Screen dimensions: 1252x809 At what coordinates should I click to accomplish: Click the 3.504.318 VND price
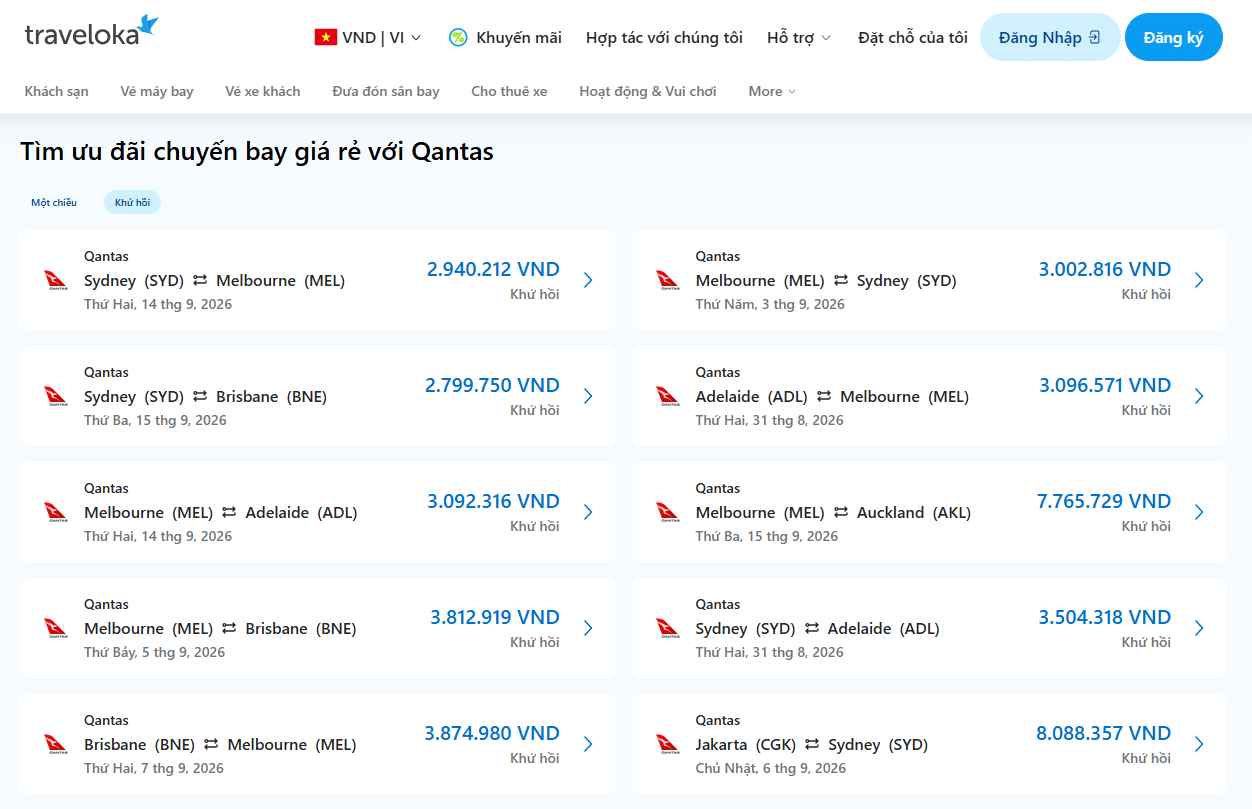[x=1105, y=617]
